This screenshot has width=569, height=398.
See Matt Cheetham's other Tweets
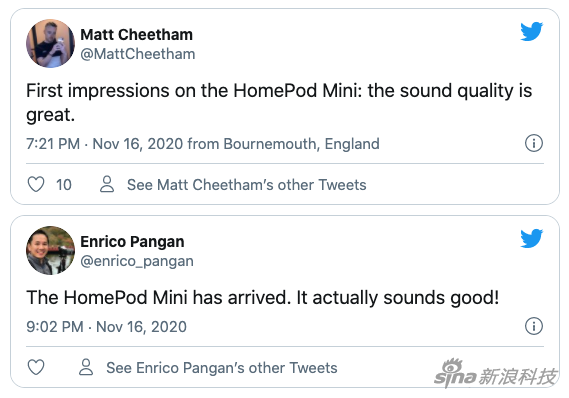coord(247,185)
